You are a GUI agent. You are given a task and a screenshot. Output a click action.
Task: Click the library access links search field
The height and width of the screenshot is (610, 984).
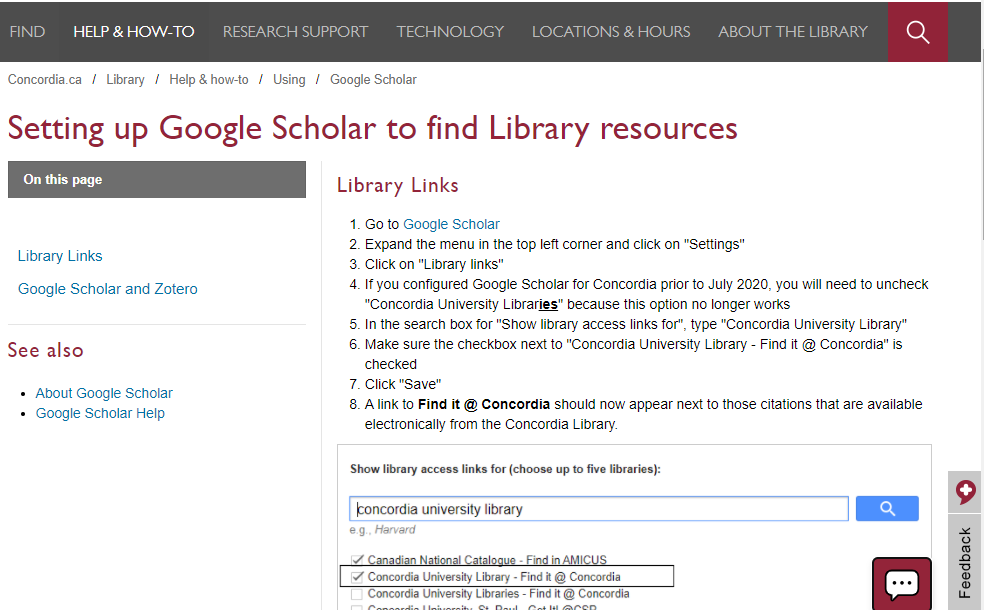pyautogui.click(x=599, y=508)
